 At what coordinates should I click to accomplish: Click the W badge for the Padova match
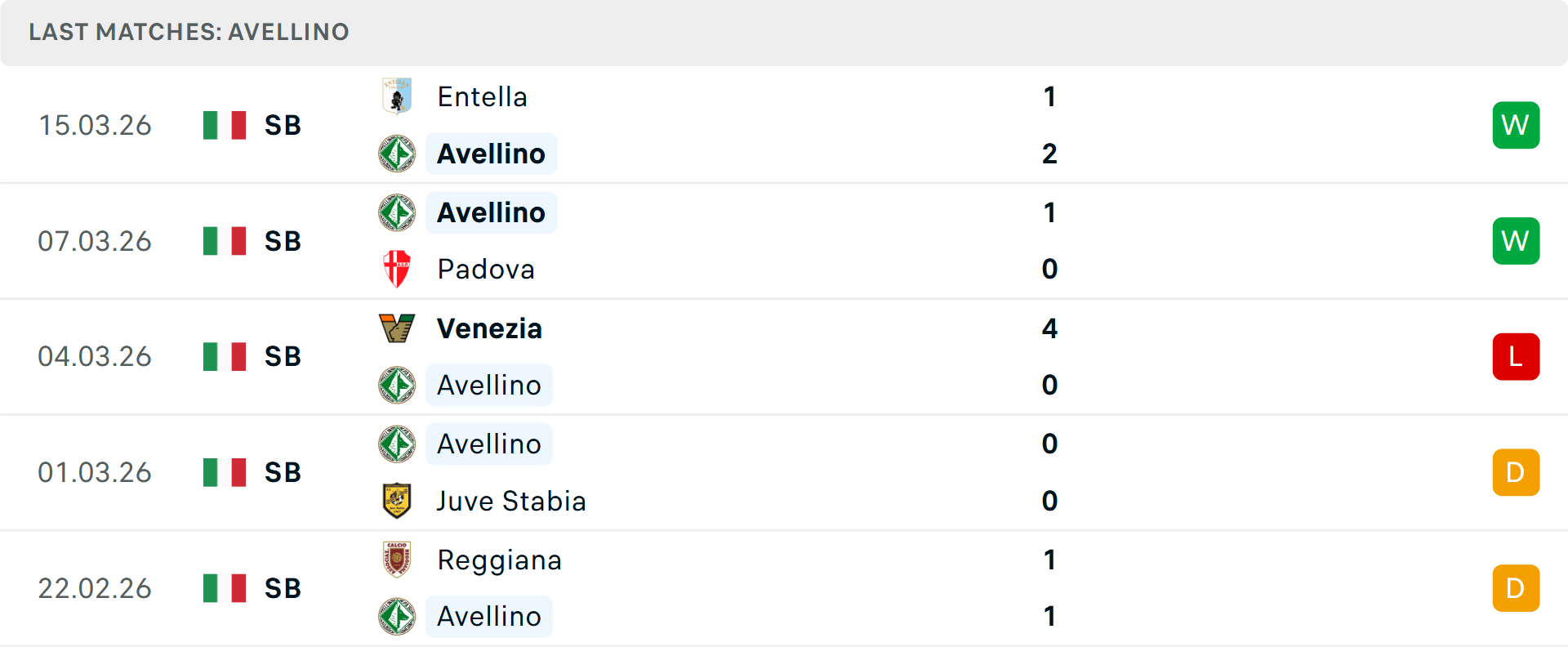(1516, 241)
